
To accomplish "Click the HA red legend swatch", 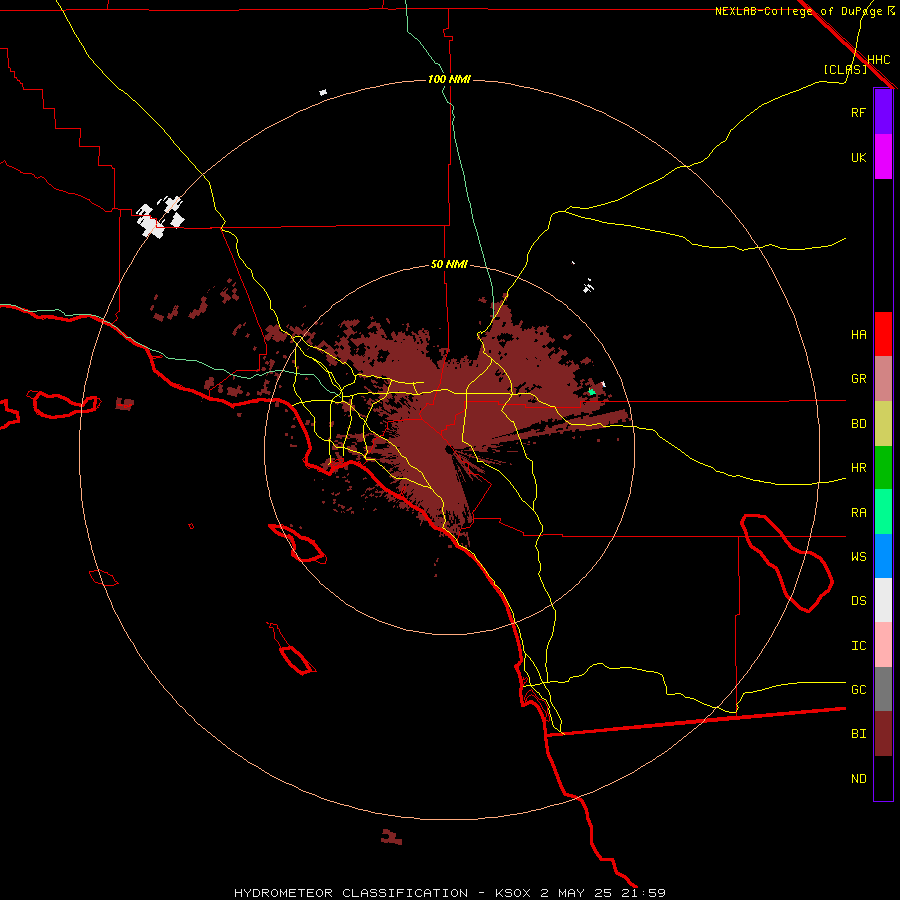I will click(883, 334).
